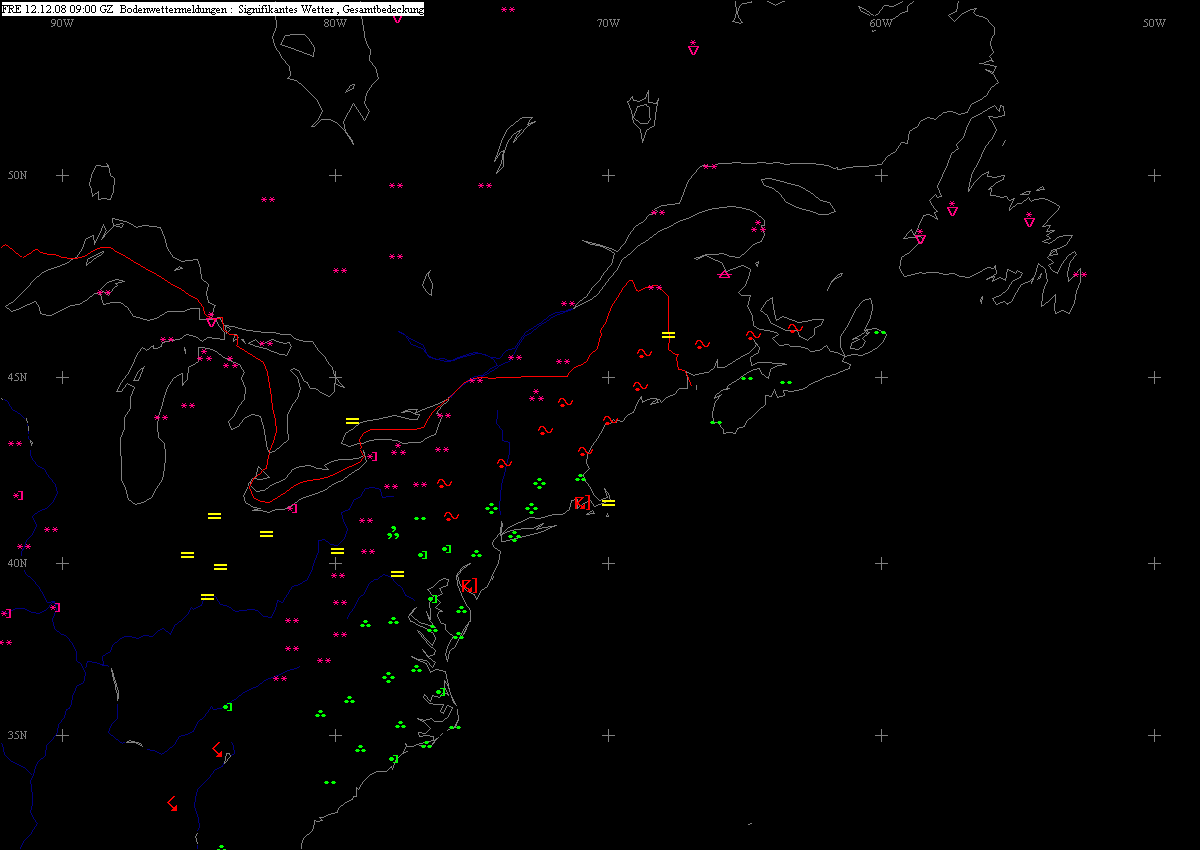The image size is (1200, 850).
Task: Click the 50N latitude label
Action: (x=17, y=175)
